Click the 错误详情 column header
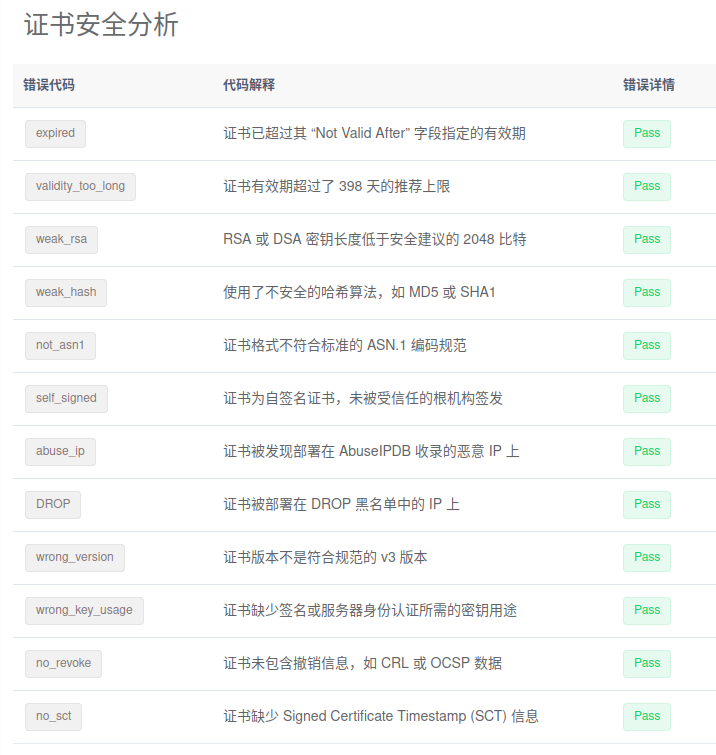Image resolution: width=716 pixels, height=755 pixels. pos(649,85)
